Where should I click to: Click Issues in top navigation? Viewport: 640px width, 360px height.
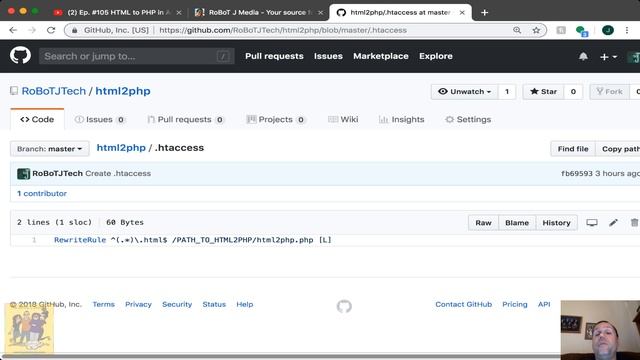[328, 56]
